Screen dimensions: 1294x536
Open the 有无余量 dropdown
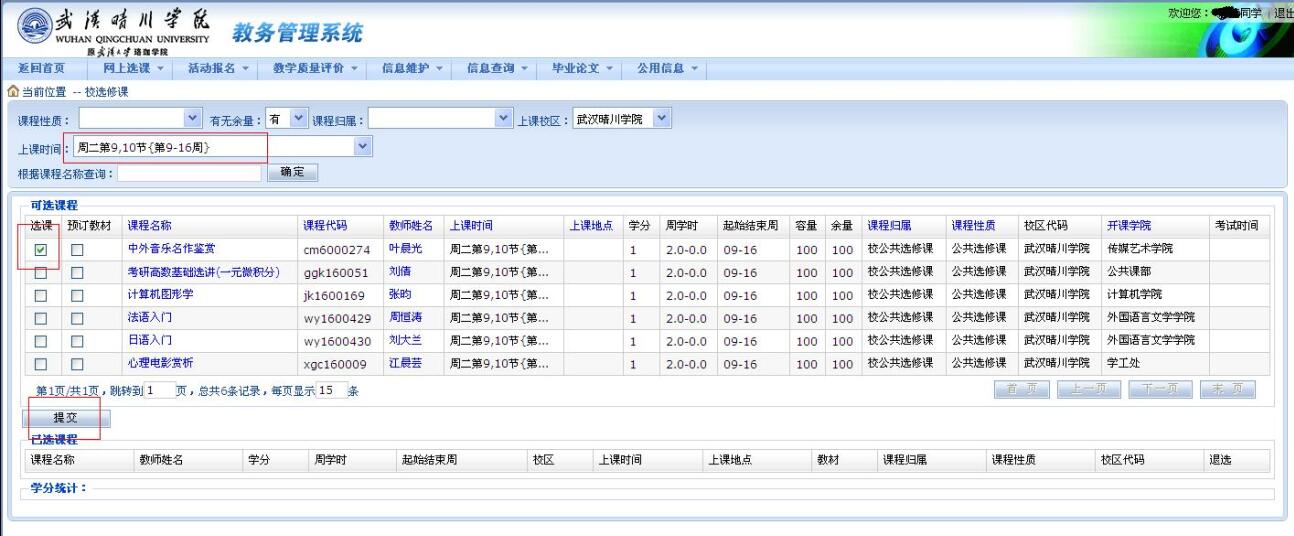[285, 120]
